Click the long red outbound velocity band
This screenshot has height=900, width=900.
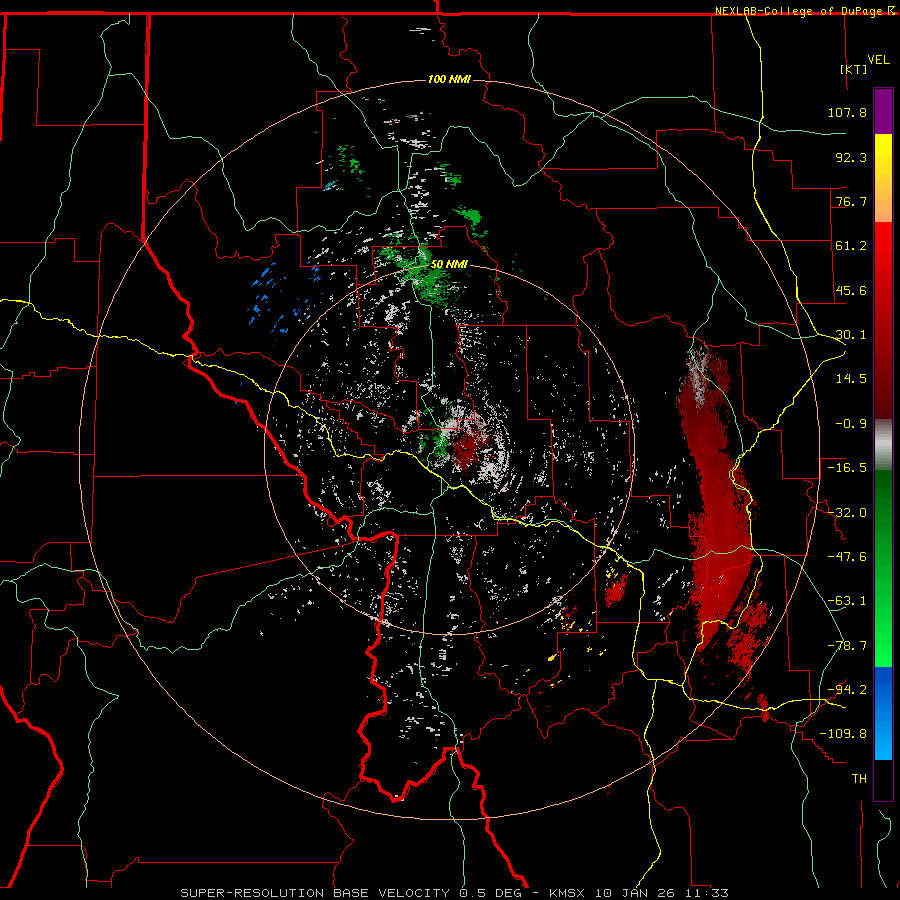(x=719, y=505)
